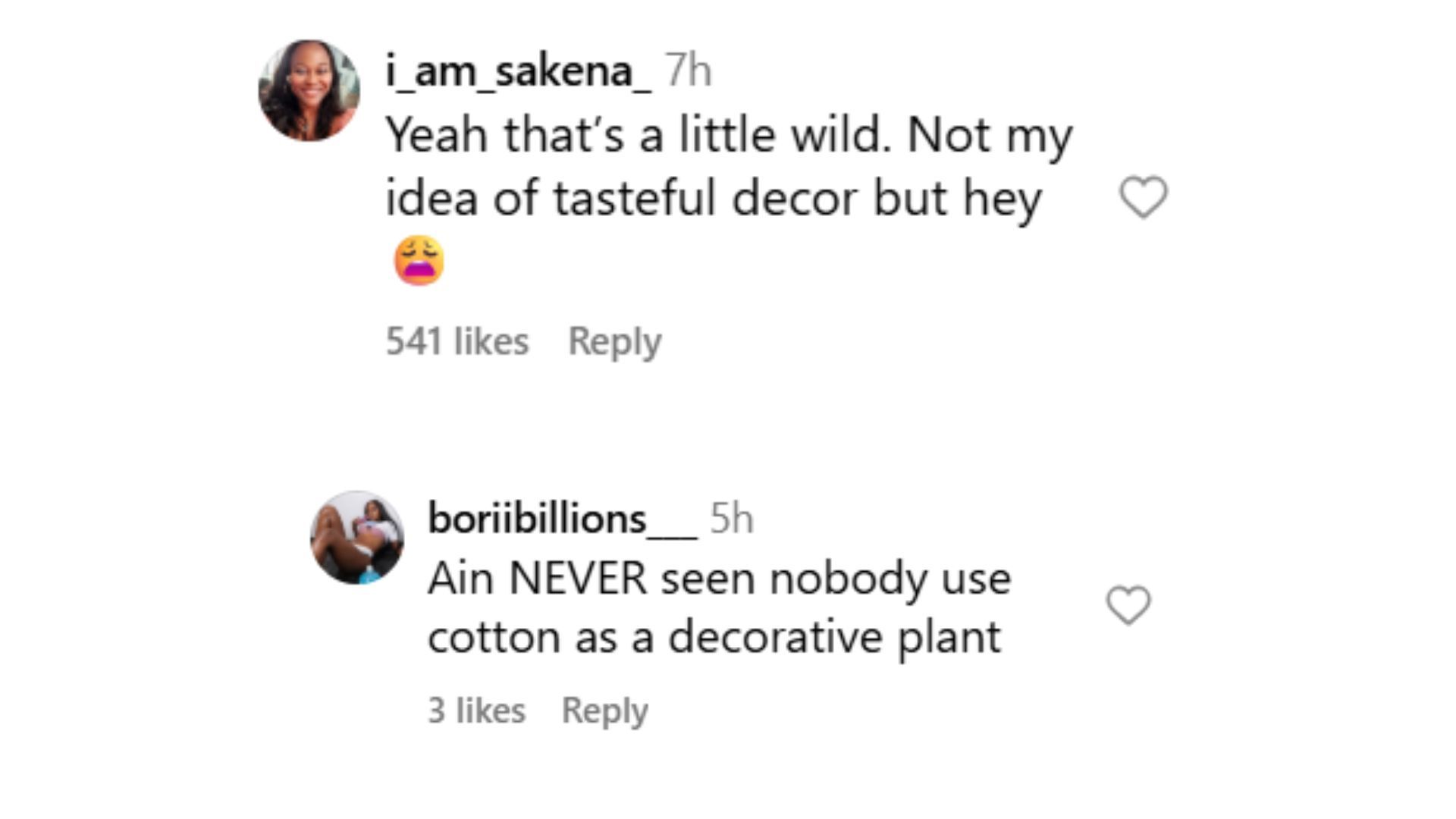Reply to the i_am_sakena_ comment

(614, 341)
